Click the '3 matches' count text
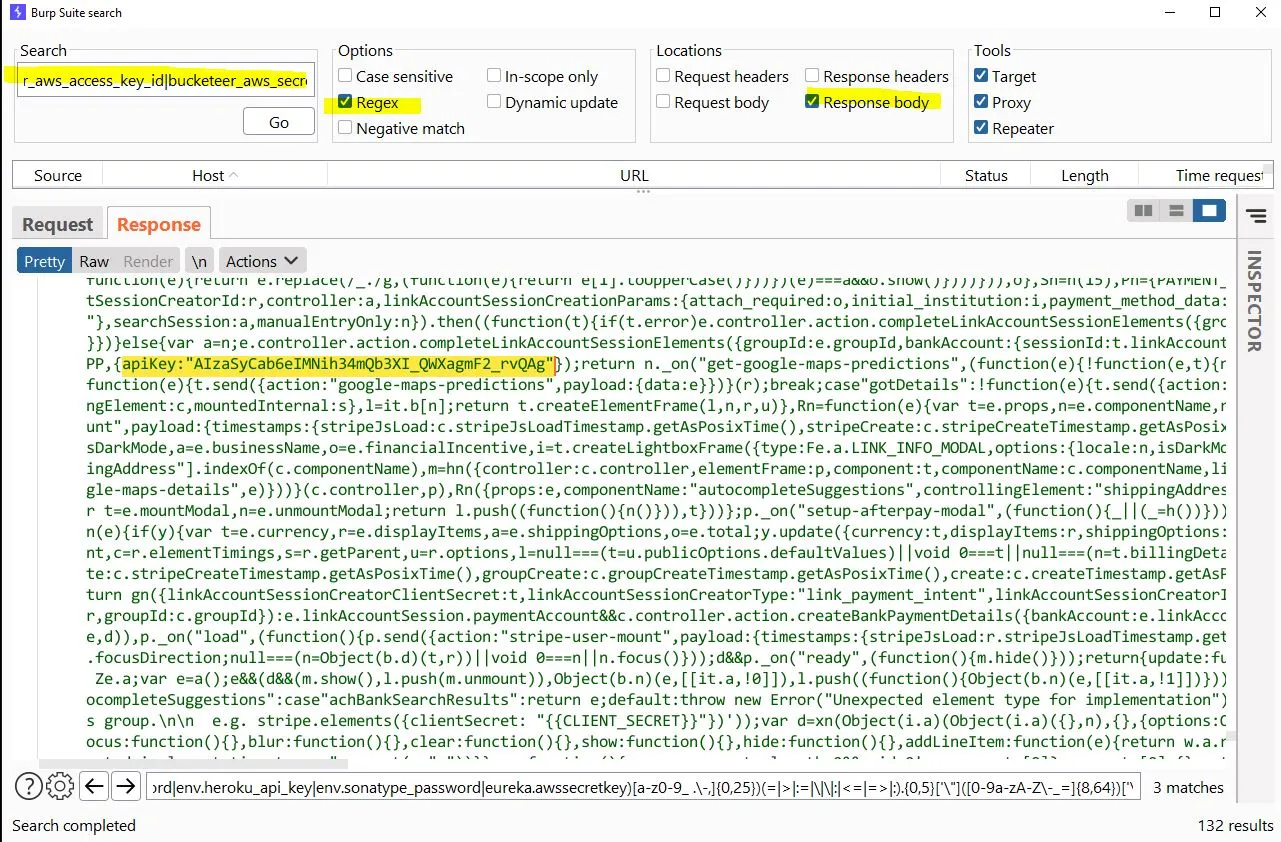The height and width of the screenshot is (842, 1281). [1188, 787]
